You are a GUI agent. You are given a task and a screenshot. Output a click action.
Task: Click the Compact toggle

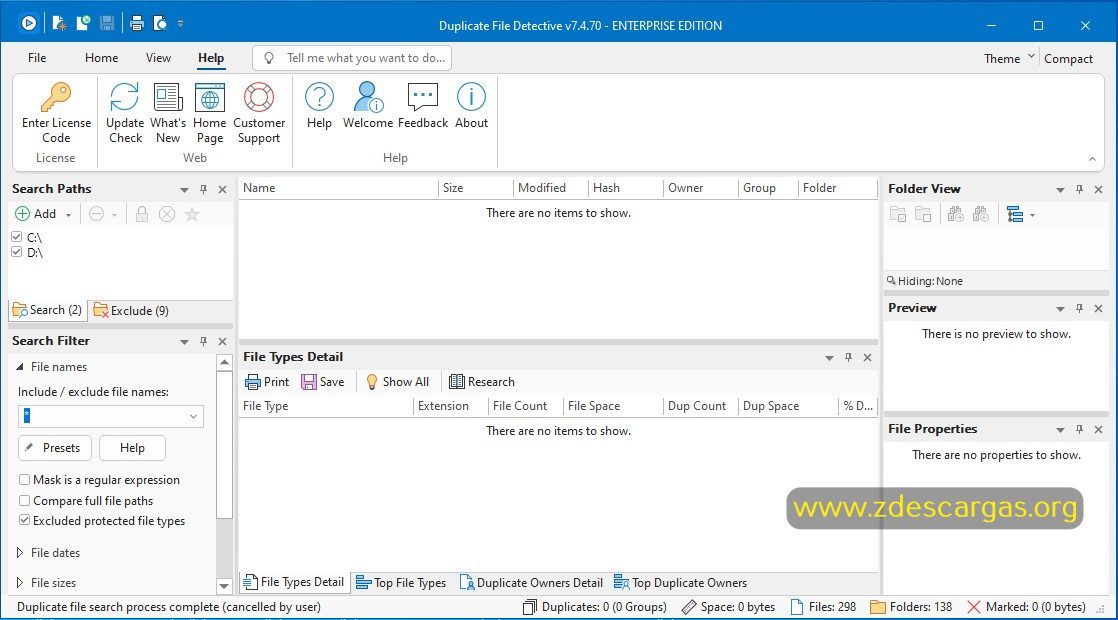click(1068, 58)
